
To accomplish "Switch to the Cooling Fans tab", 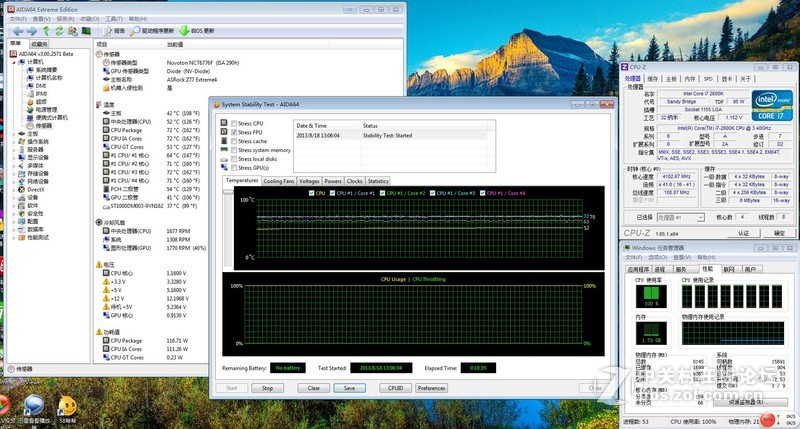I will coord(279,181).
